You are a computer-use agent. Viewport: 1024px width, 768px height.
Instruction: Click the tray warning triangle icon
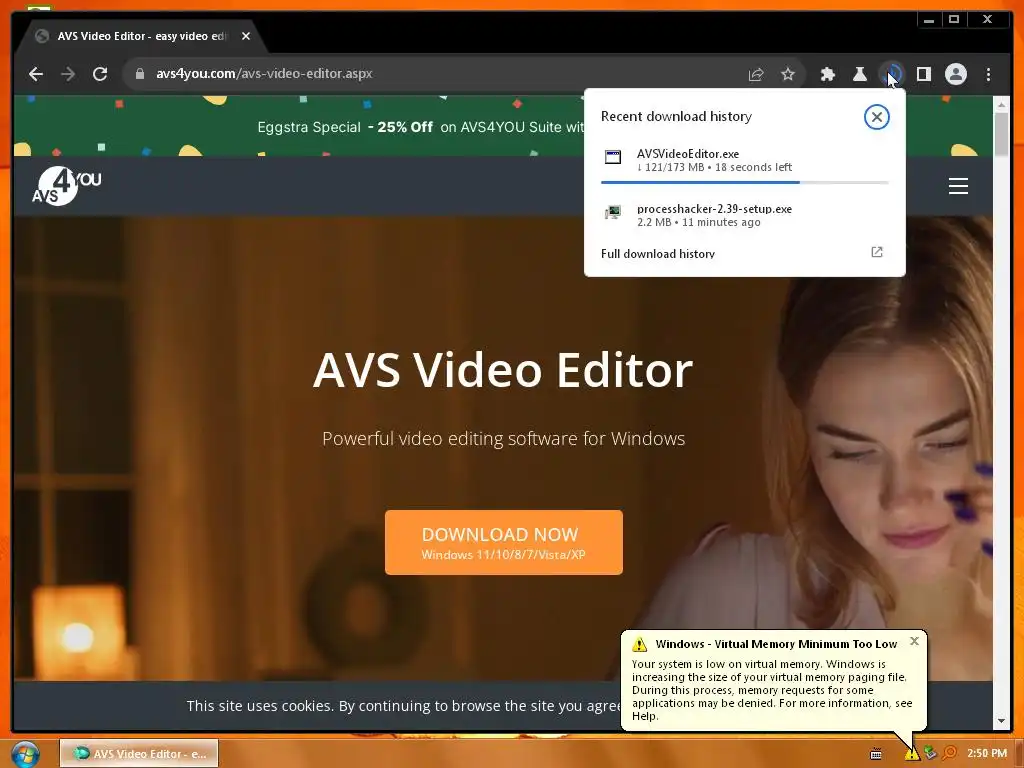click(x=912, y=754)
